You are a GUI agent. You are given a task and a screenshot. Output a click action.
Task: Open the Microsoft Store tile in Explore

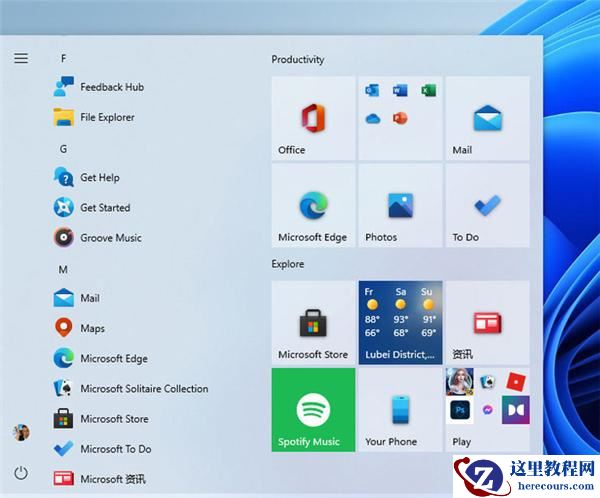(x=313, y=323)
